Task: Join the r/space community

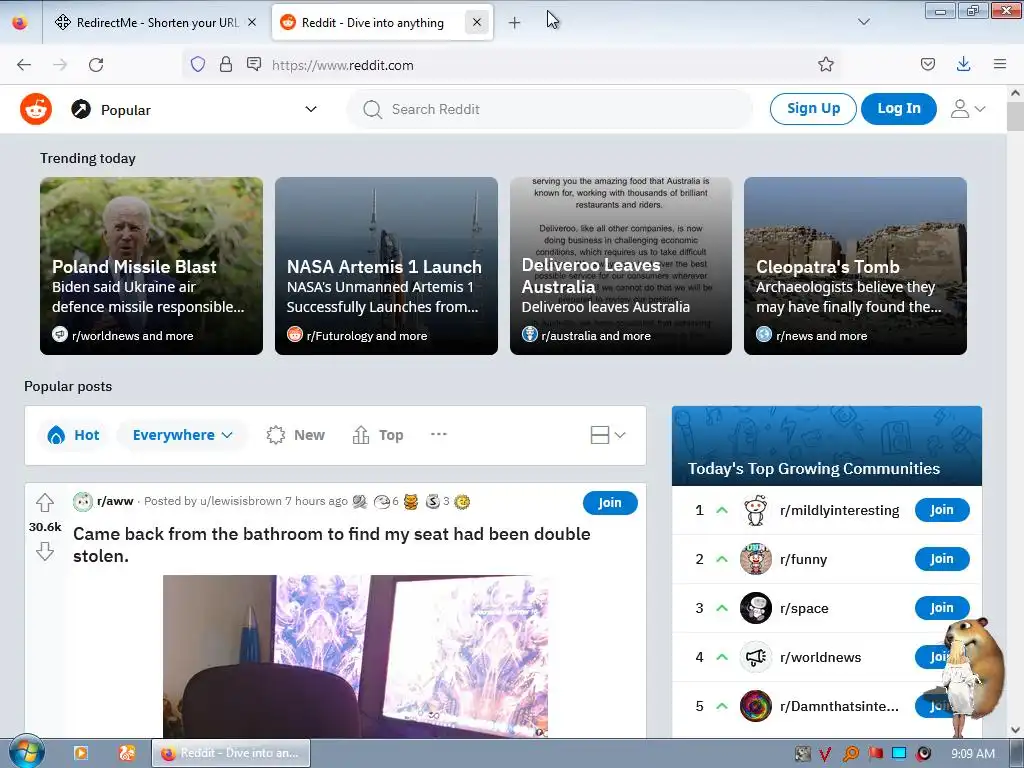Action: [942, 608]
